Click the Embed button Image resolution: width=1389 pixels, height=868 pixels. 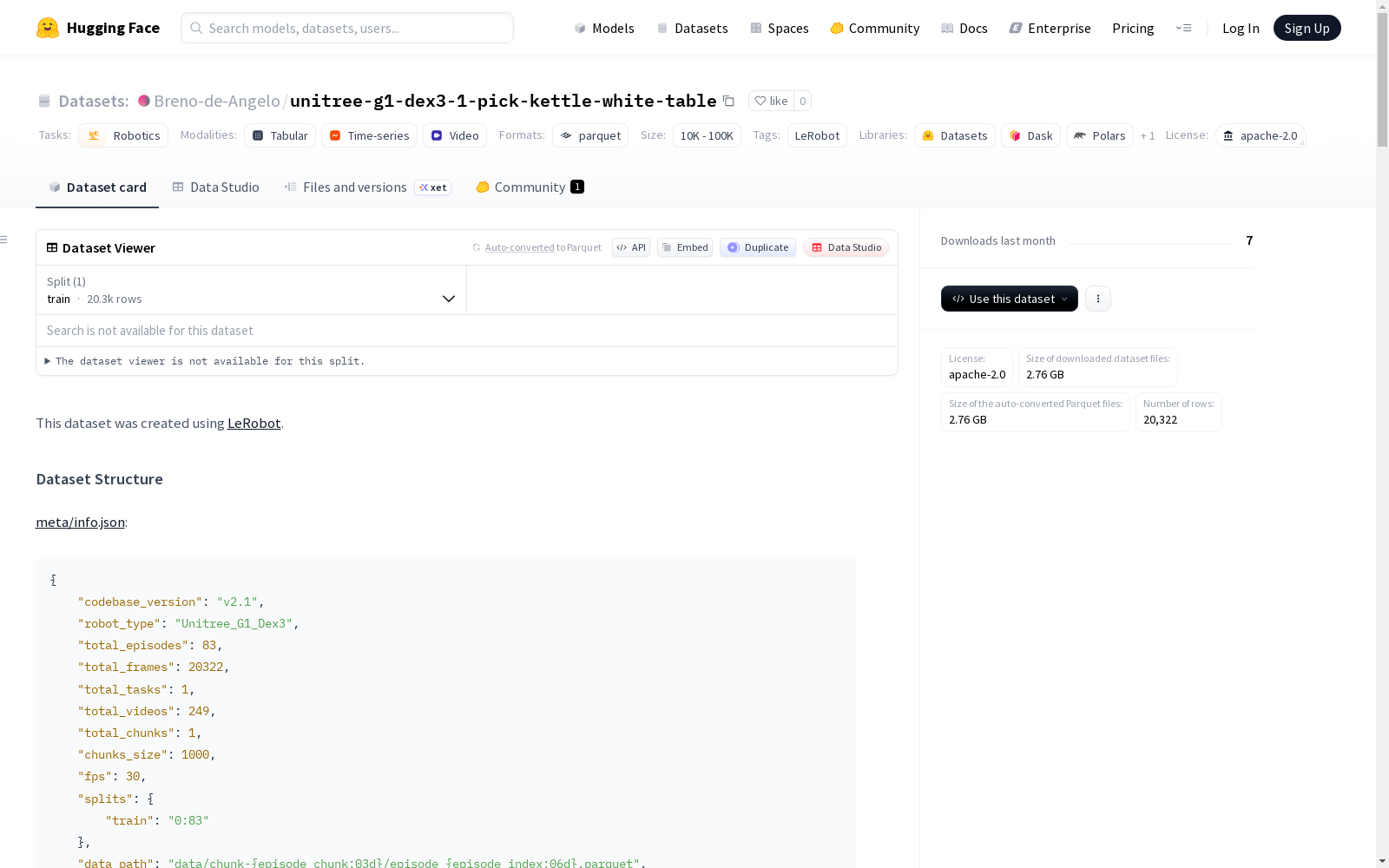(685, 247)
